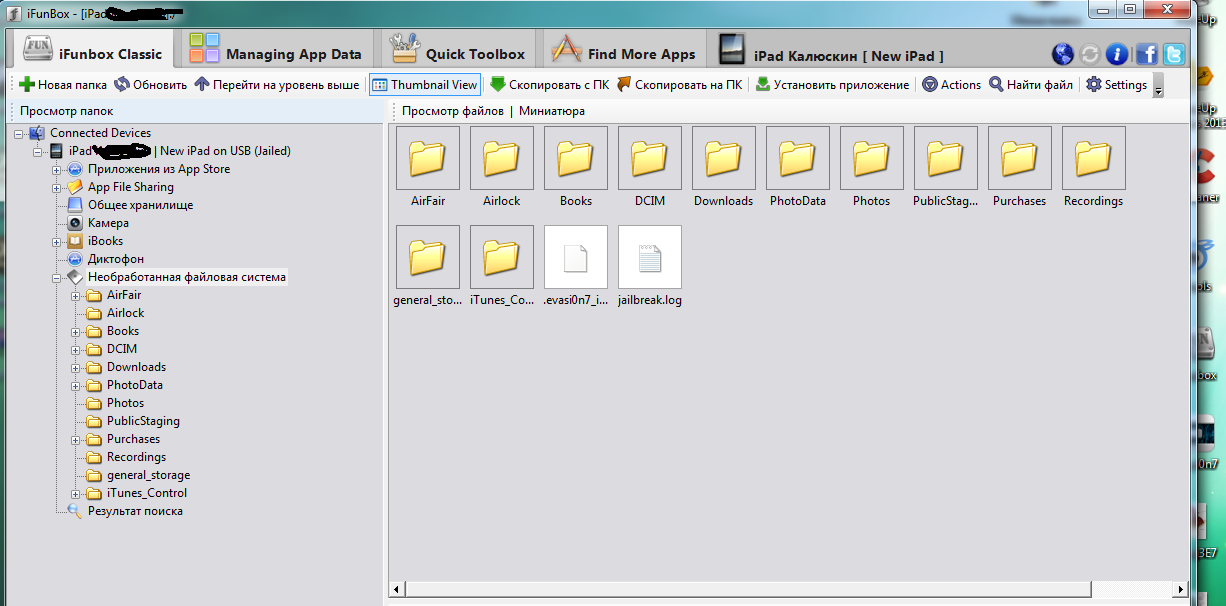The height and width of the screenshot is (606, 1226).
Task: Toggle Thumbnail View mode
Action: point(425,85)
